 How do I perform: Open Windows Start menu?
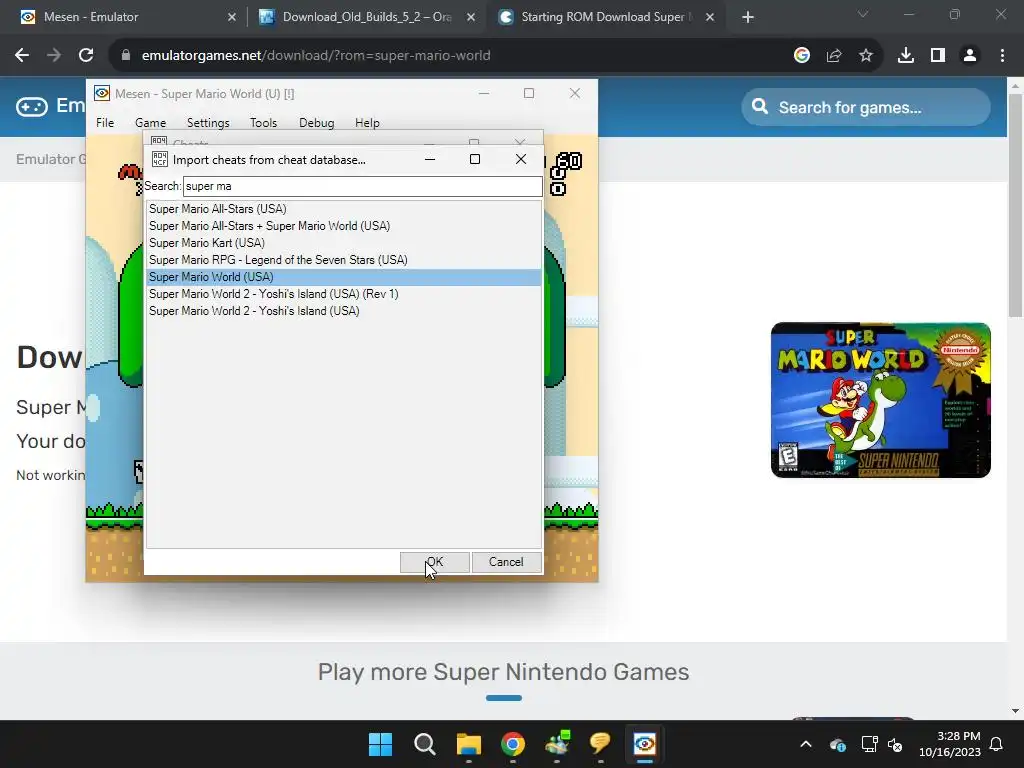point(381,744)
